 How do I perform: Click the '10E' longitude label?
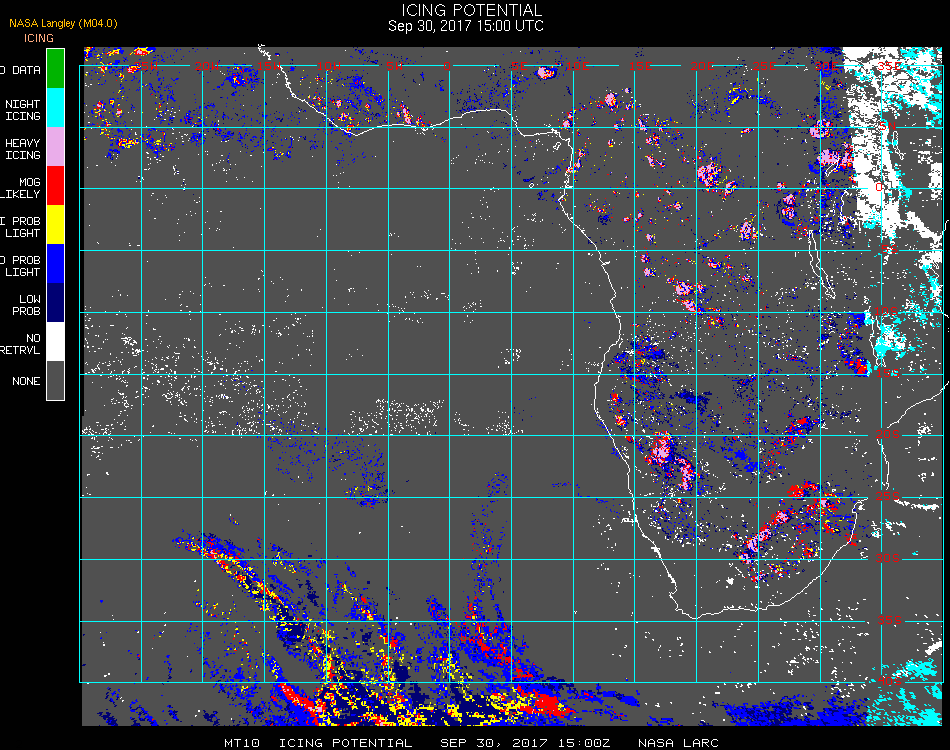(577, 66)
